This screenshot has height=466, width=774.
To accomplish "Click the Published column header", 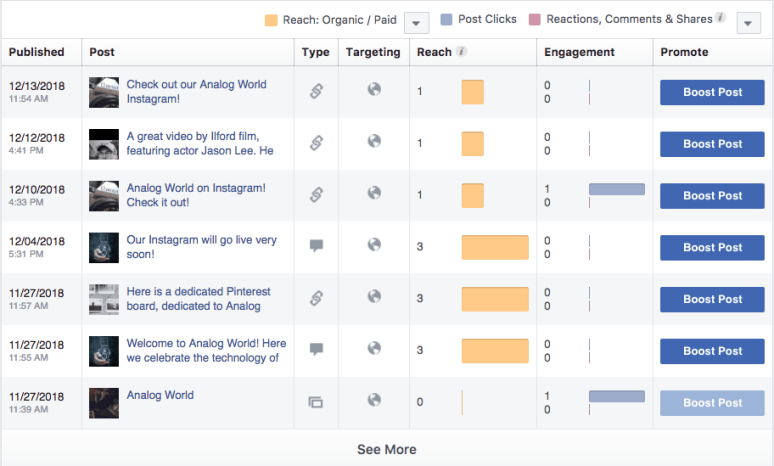I will click(x=37, y=52).
